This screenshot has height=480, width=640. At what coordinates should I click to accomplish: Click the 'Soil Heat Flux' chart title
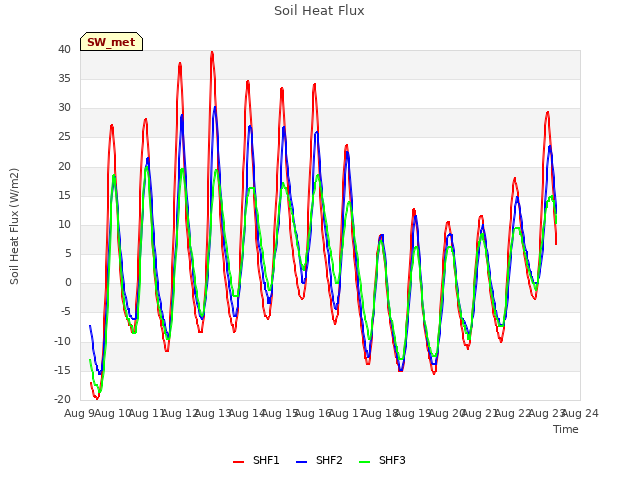(319, 11)
